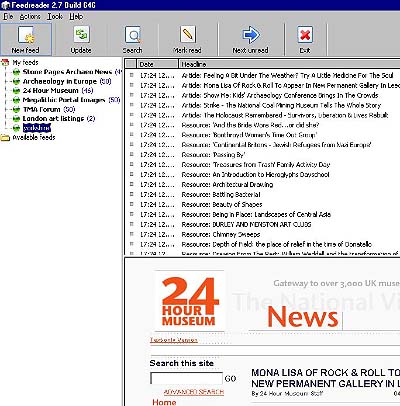Viewport: 400px width, 406px height.
Task: Open headline Resource: Architectural Drawing
Action: (227, 184)
